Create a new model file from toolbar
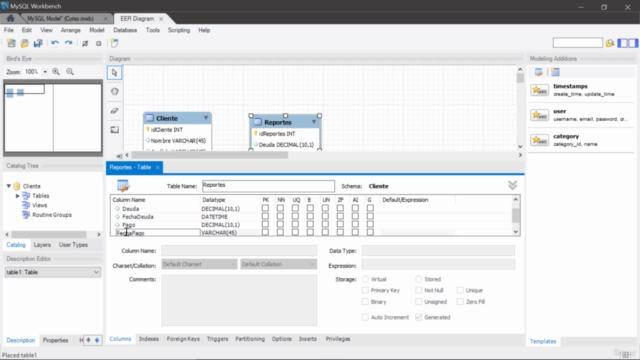The height and width of the screenshot is (360, 640). click(11, 43)
